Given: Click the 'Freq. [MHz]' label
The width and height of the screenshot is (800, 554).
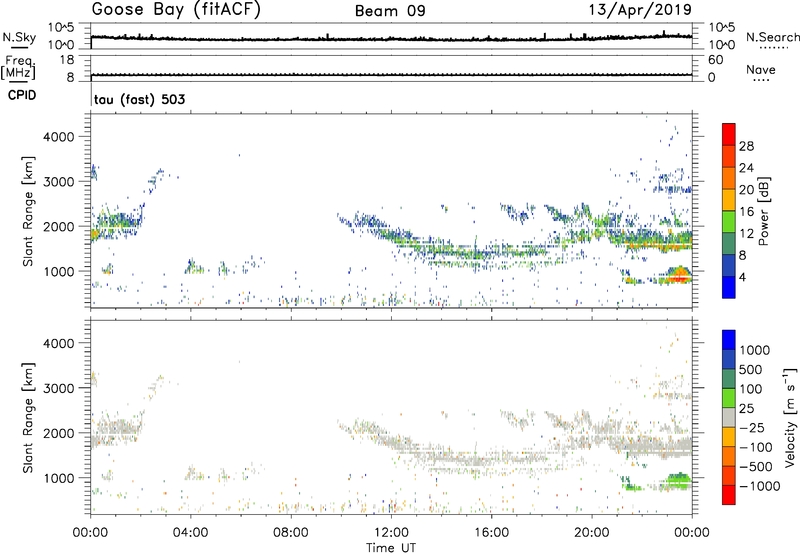Looking at the screenshot, I should tap(19, 67).
